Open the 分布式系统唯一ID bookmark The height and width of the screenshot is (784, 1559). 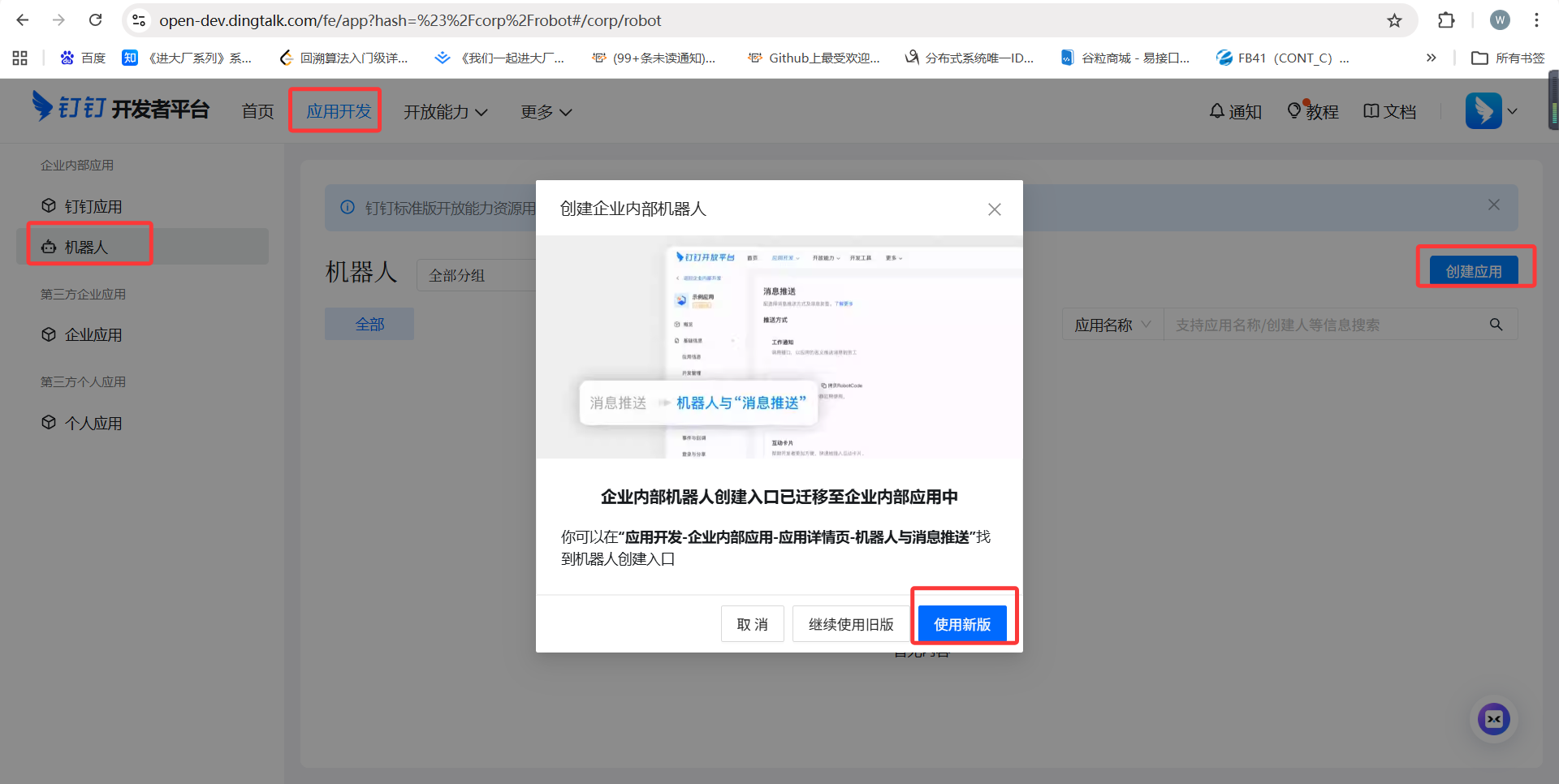tap(970, 58)
